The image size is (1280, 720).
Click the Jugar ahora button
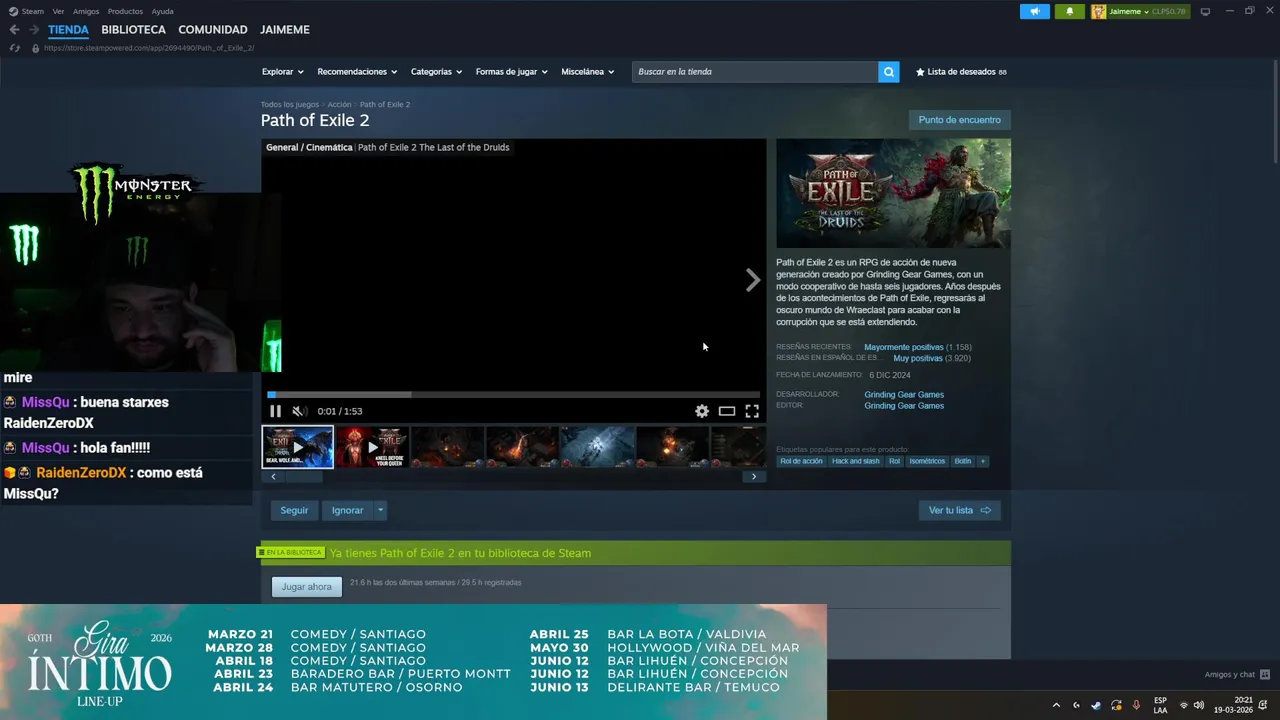pos(306,587)
